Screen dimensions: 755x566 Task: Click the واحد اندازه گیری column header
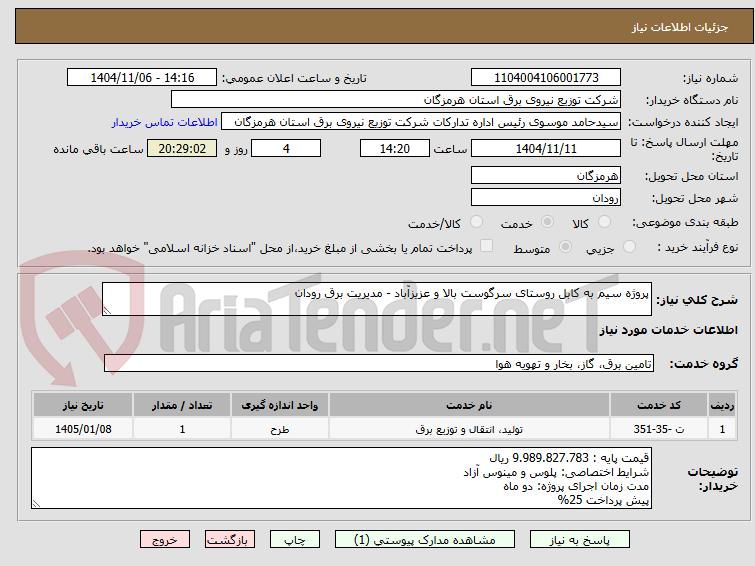[x=280, y=405]
